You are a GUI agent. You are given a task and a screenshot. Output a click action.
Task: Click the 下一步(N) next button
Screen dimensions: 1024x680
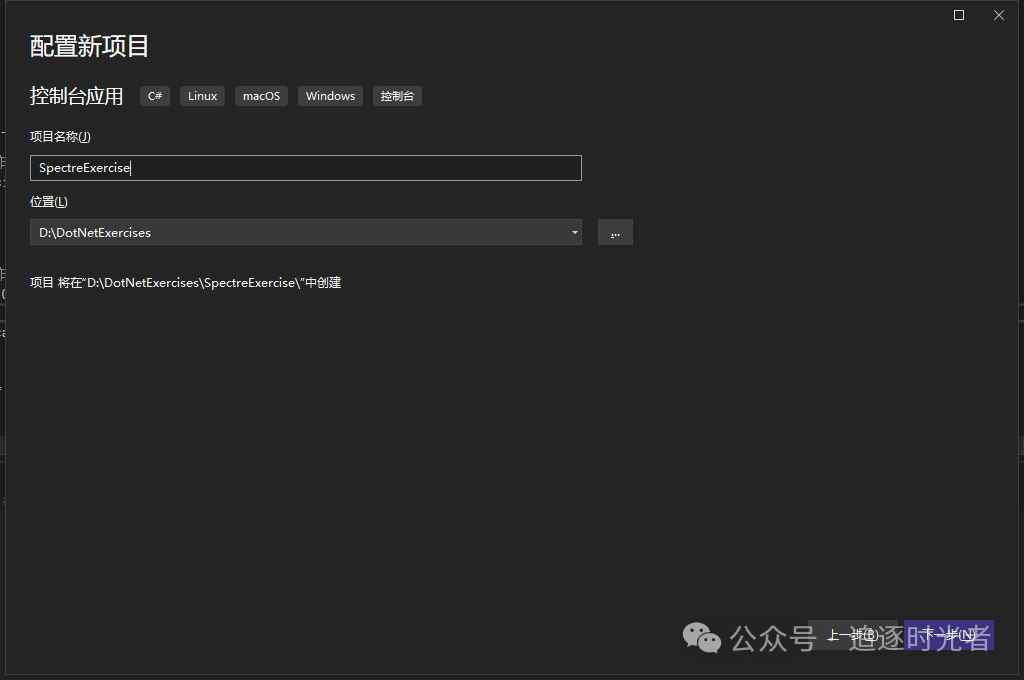pos(946,634)
